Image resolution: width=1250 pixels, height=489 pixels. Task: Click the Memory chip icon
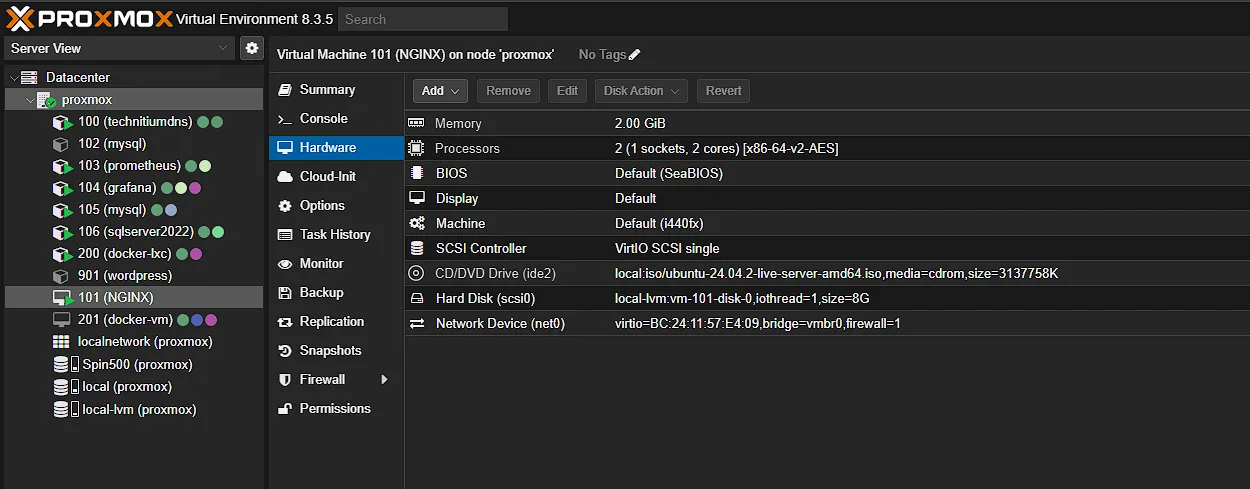pos(417,123)
